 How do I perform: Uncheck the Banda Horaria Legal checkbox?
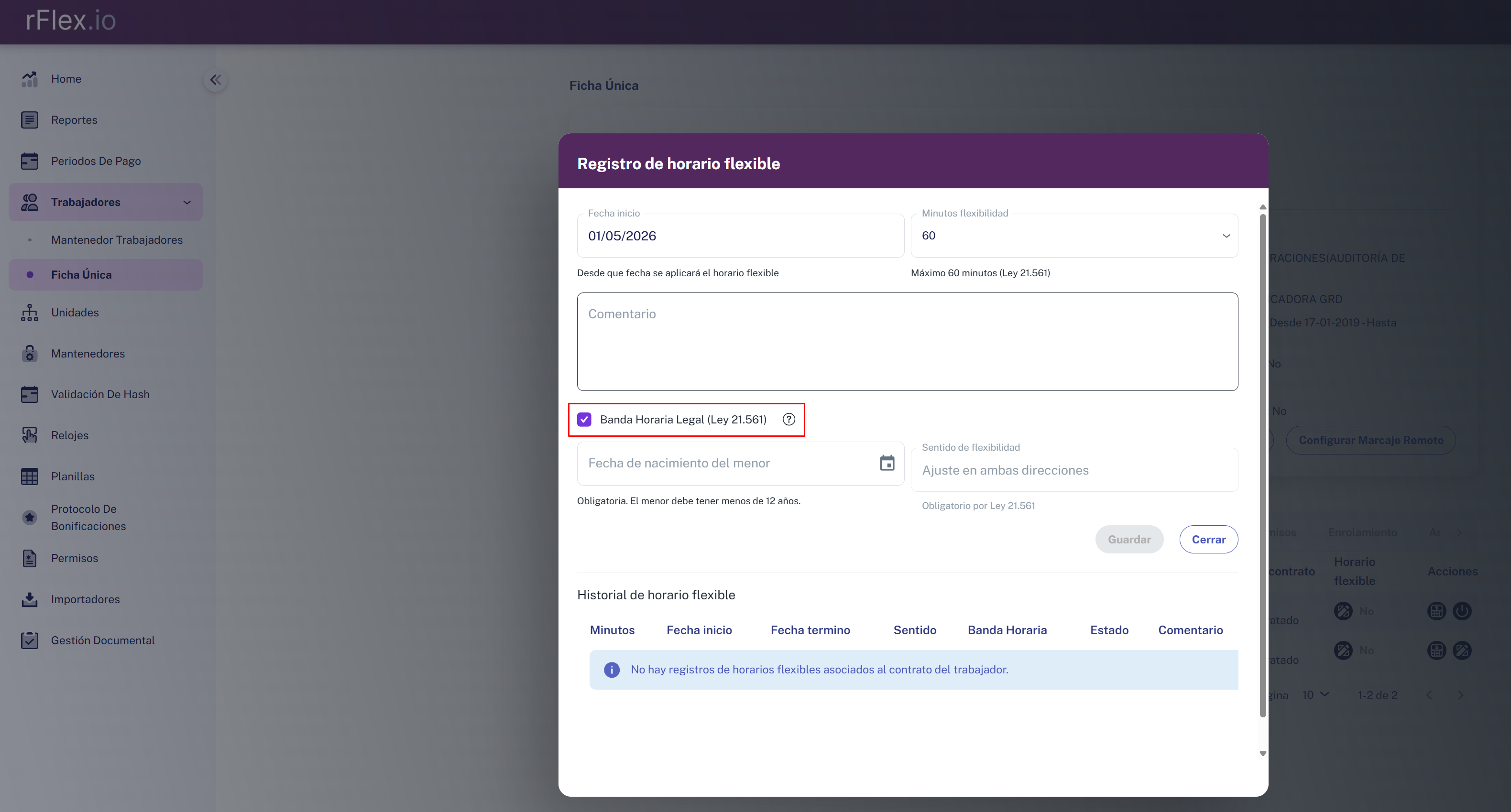(584, 419)
